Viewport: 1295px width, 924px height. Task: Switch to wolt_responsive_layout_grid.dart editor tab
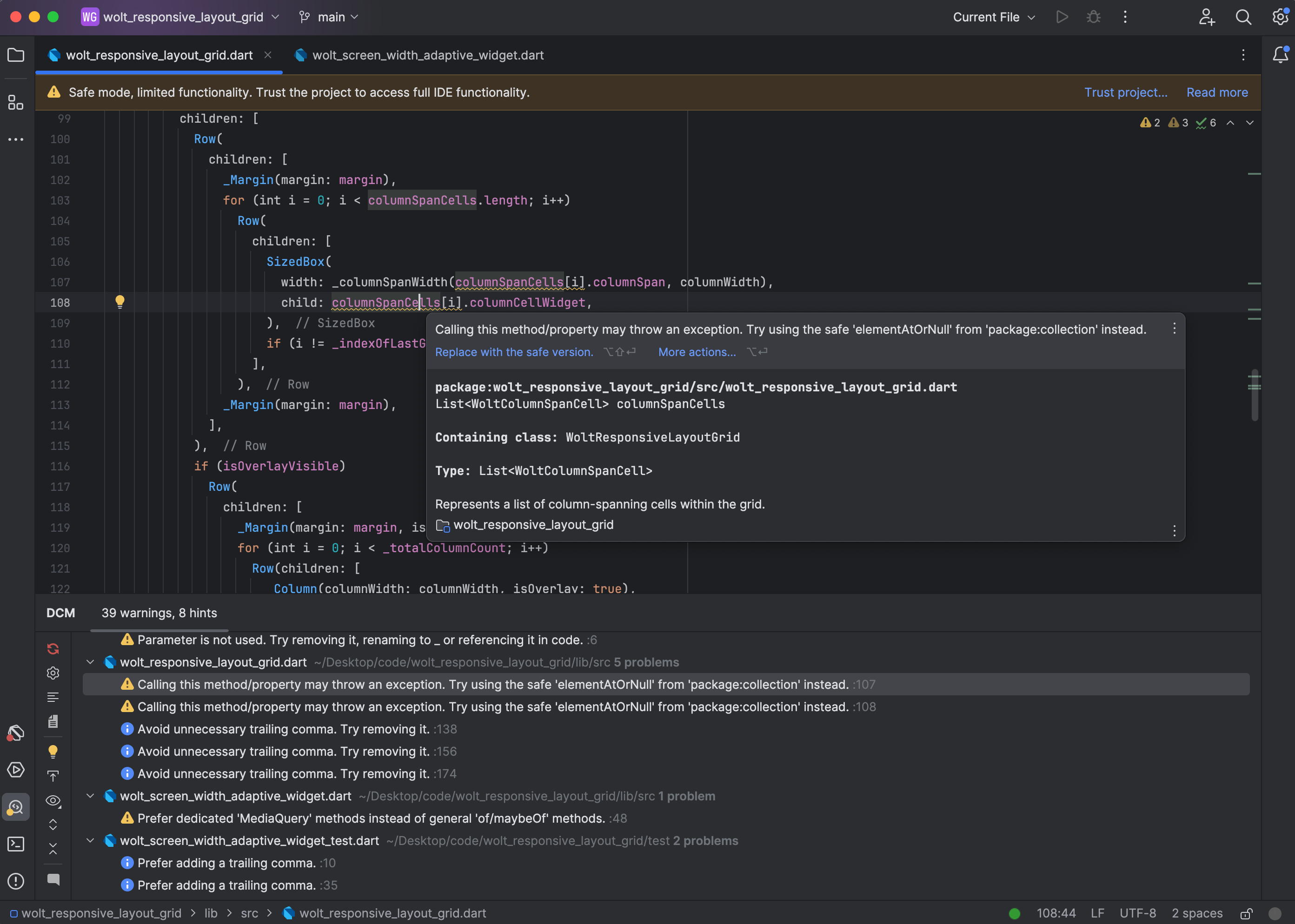pyautogui.click(x=159, y=55)
